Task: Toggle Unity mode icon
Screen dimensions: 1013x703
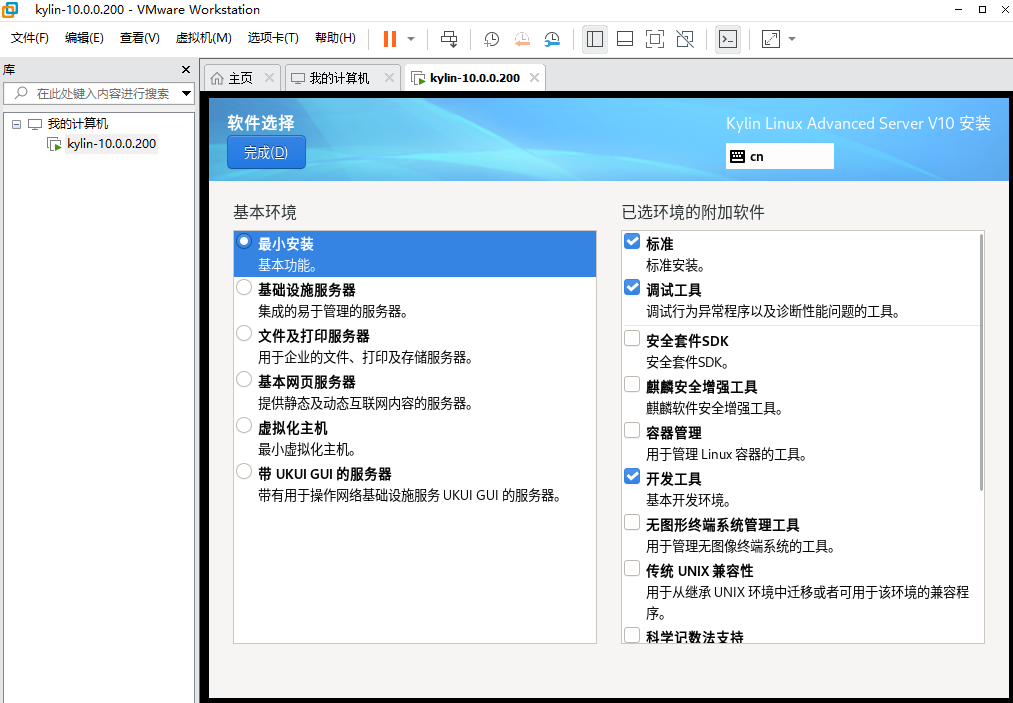Action: (x=685, y=39)
